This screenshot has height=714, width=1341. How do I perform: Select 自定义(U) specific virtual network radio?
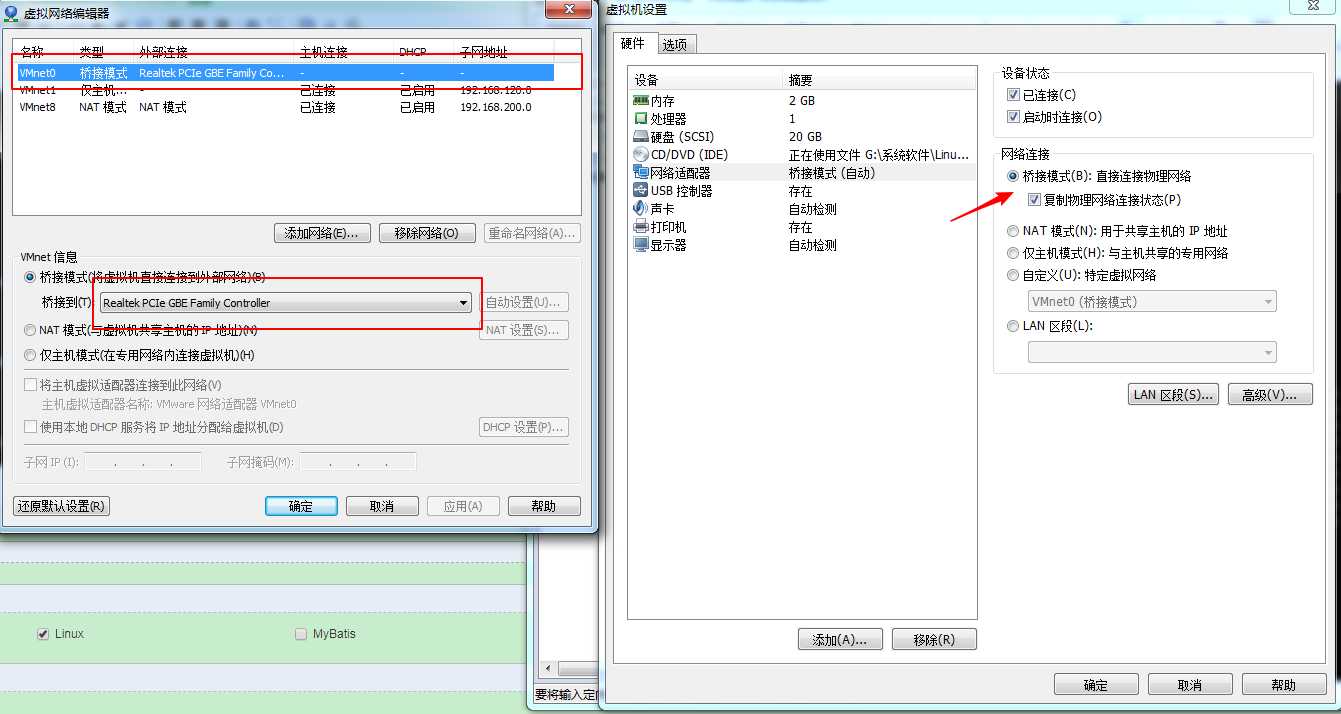pyautogui.click(x=1013, y=275)
